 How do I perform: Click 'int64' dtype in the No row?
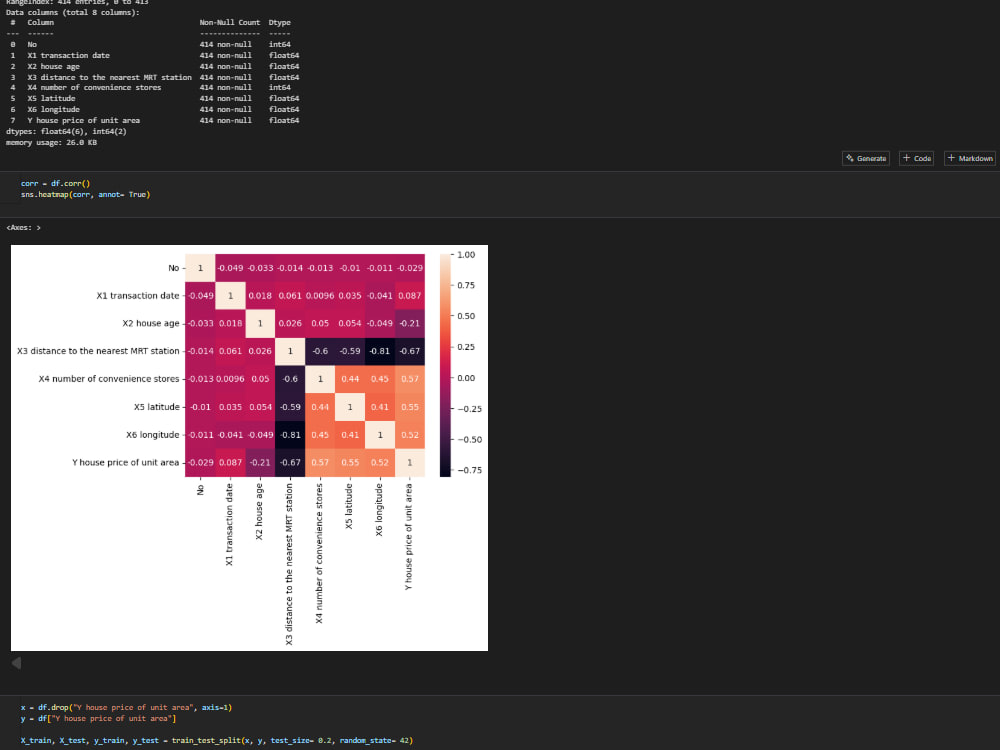click(x=279, y=45)
